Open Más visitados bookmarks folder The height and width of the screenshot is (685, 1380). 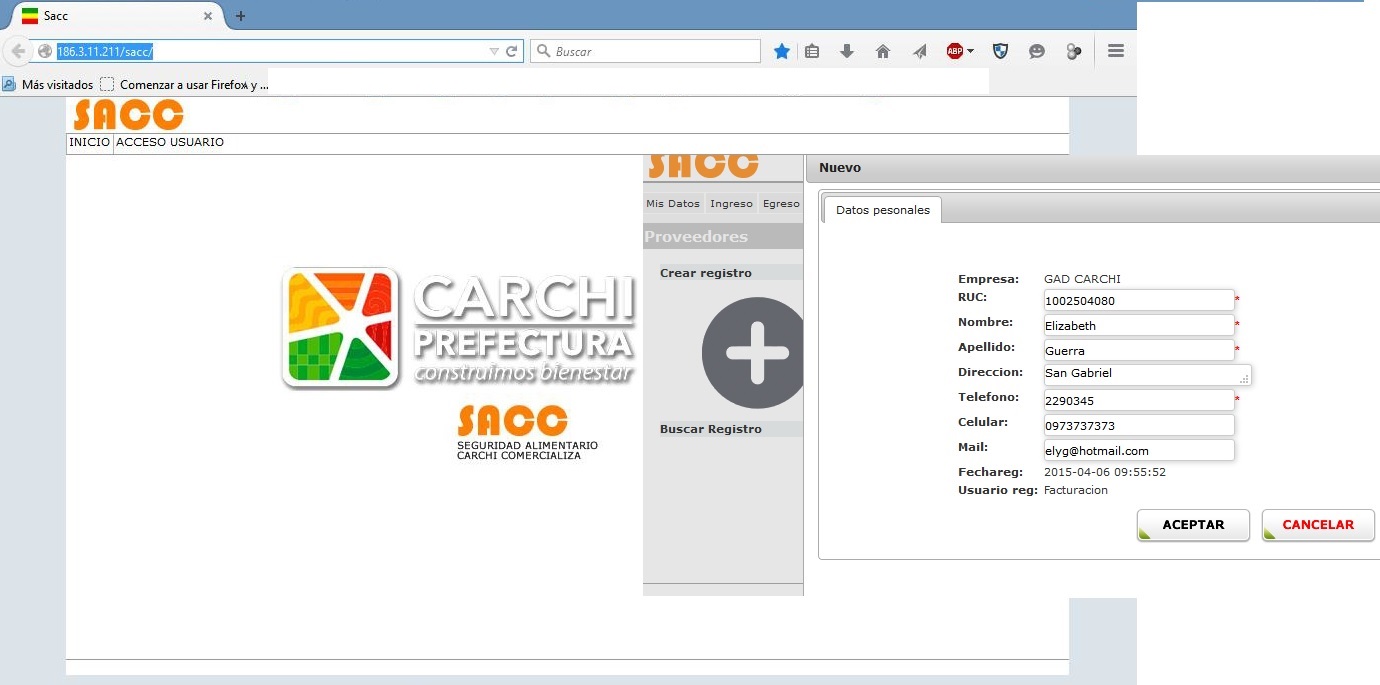point(48,85)
